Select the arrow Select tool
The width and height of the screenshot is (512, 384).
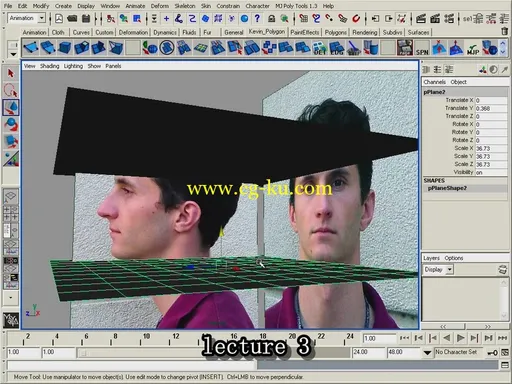tap(11, 73)
